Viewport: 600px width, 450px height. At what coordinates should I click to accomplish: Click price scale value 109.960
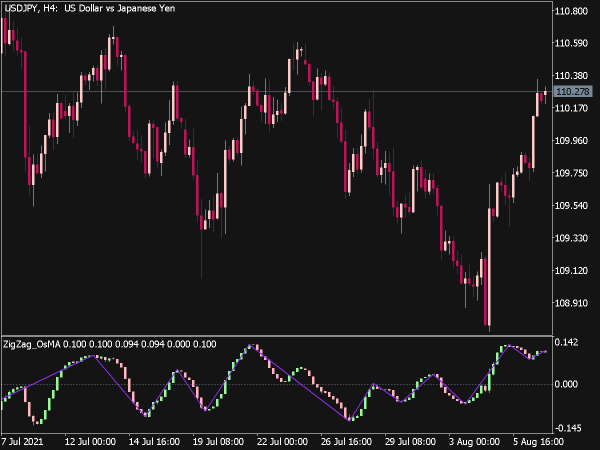571,141
